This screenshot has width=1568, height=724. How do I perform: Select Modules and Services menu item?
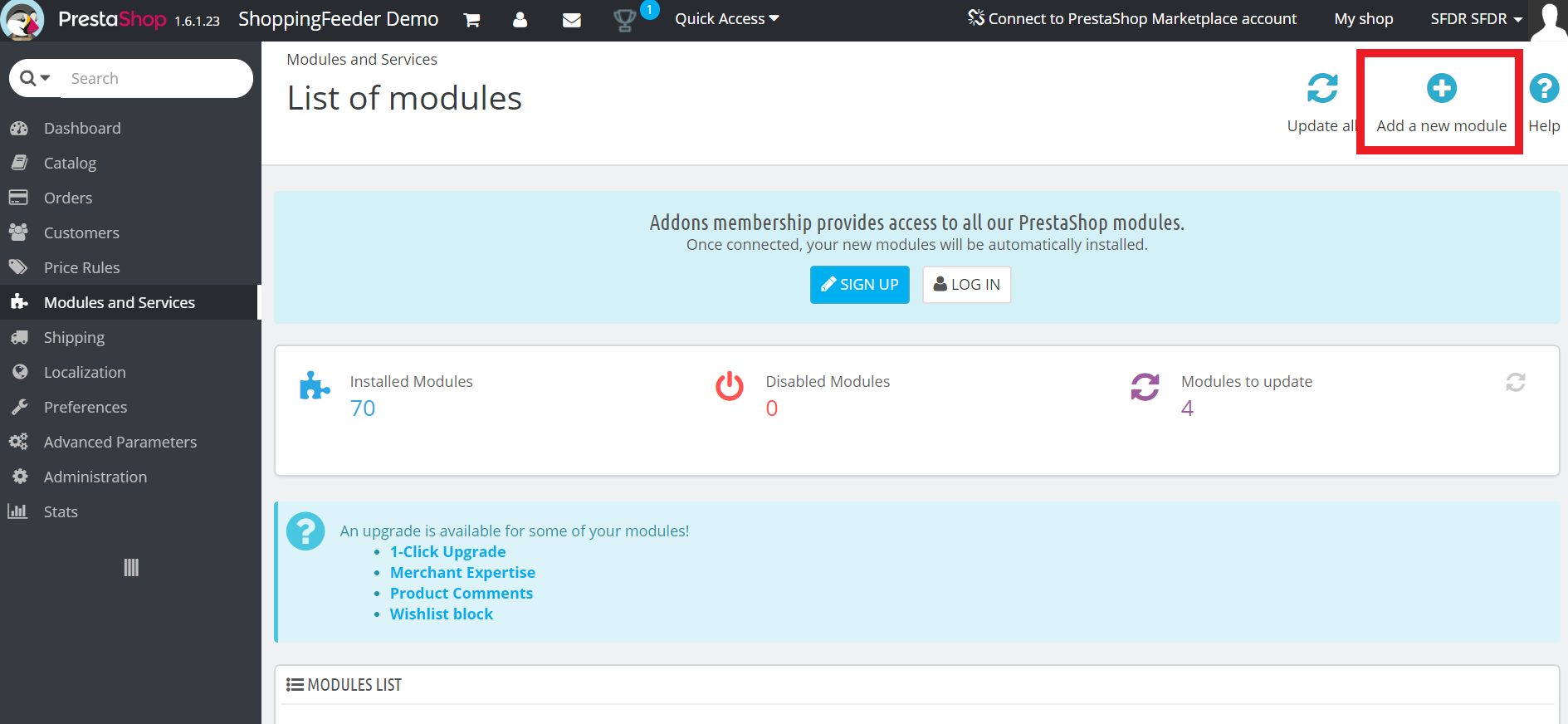(130, 302)
